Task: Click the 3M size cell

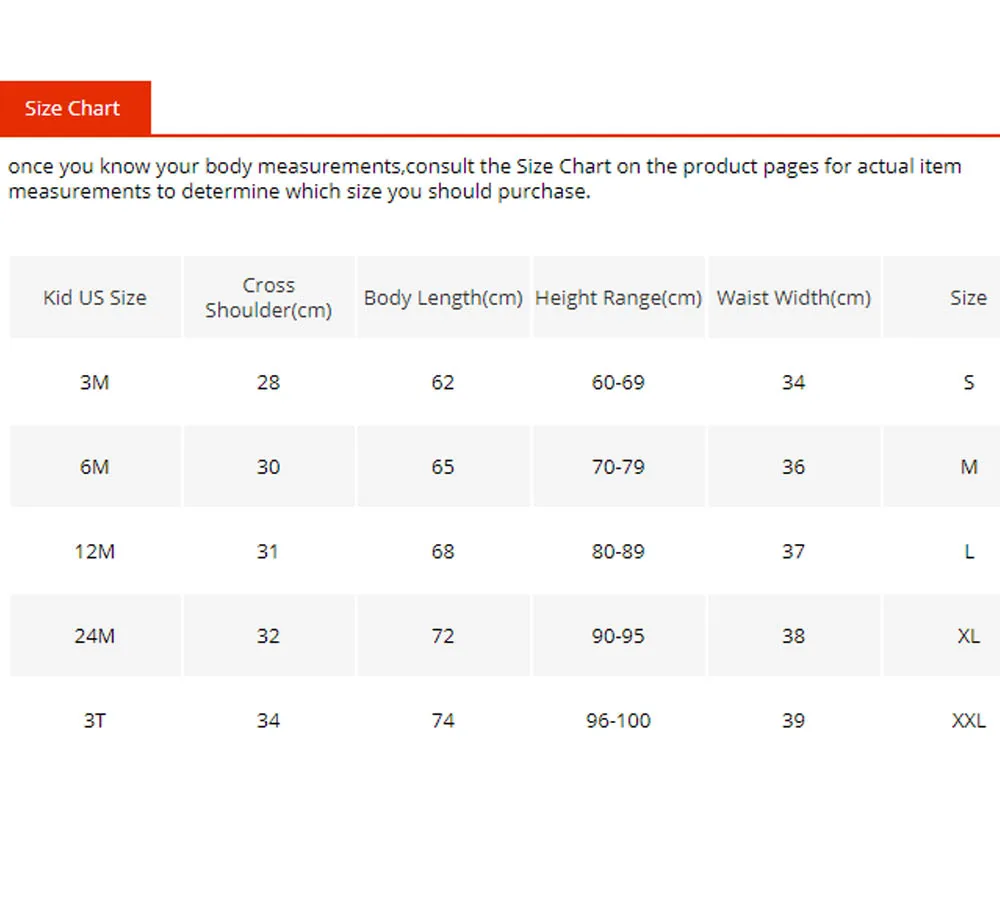Action: pyautogui.click(x=95, y=382)
